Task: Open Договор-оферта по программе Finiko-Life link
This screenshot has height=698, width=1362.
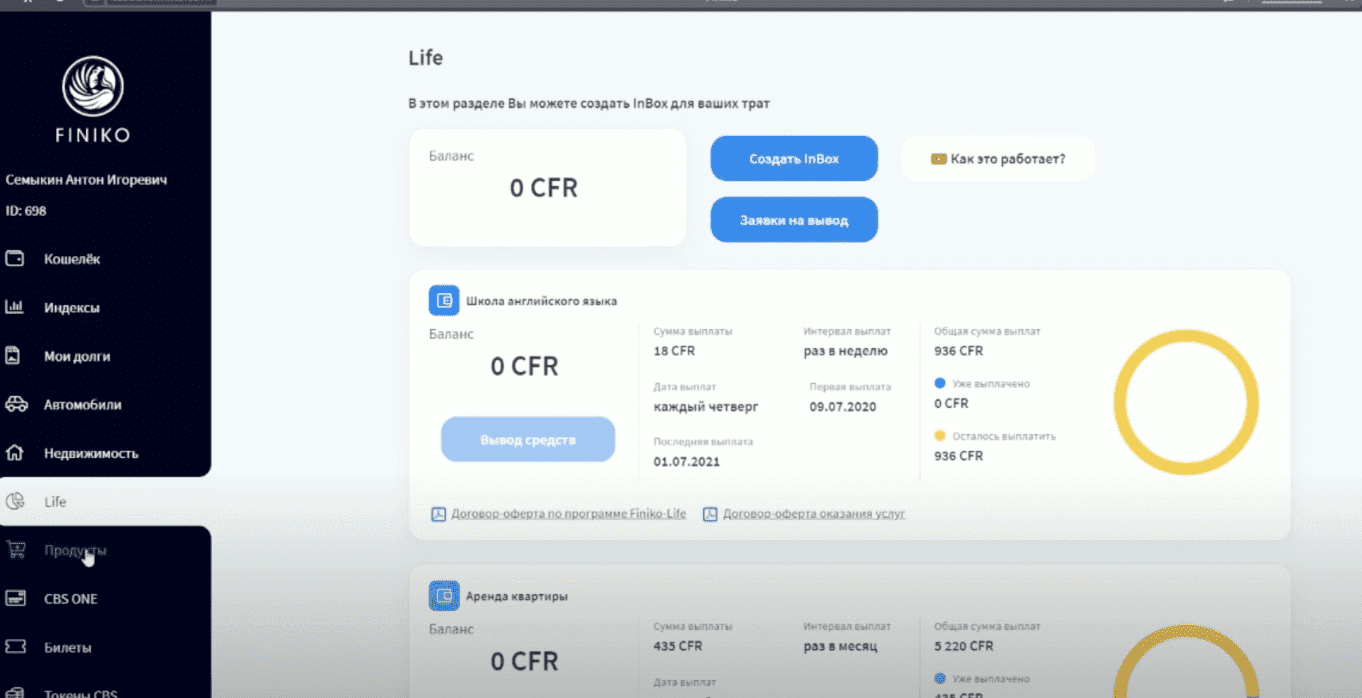Action: (x=568, y=514)
